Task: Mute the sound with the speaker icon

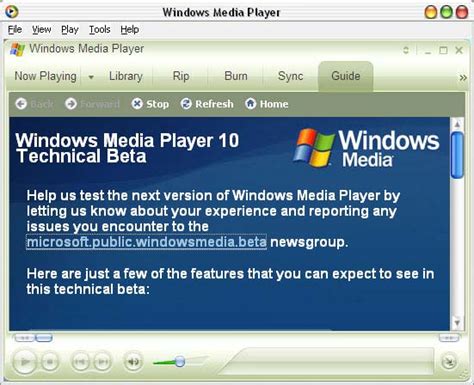Action: point(133,361)
